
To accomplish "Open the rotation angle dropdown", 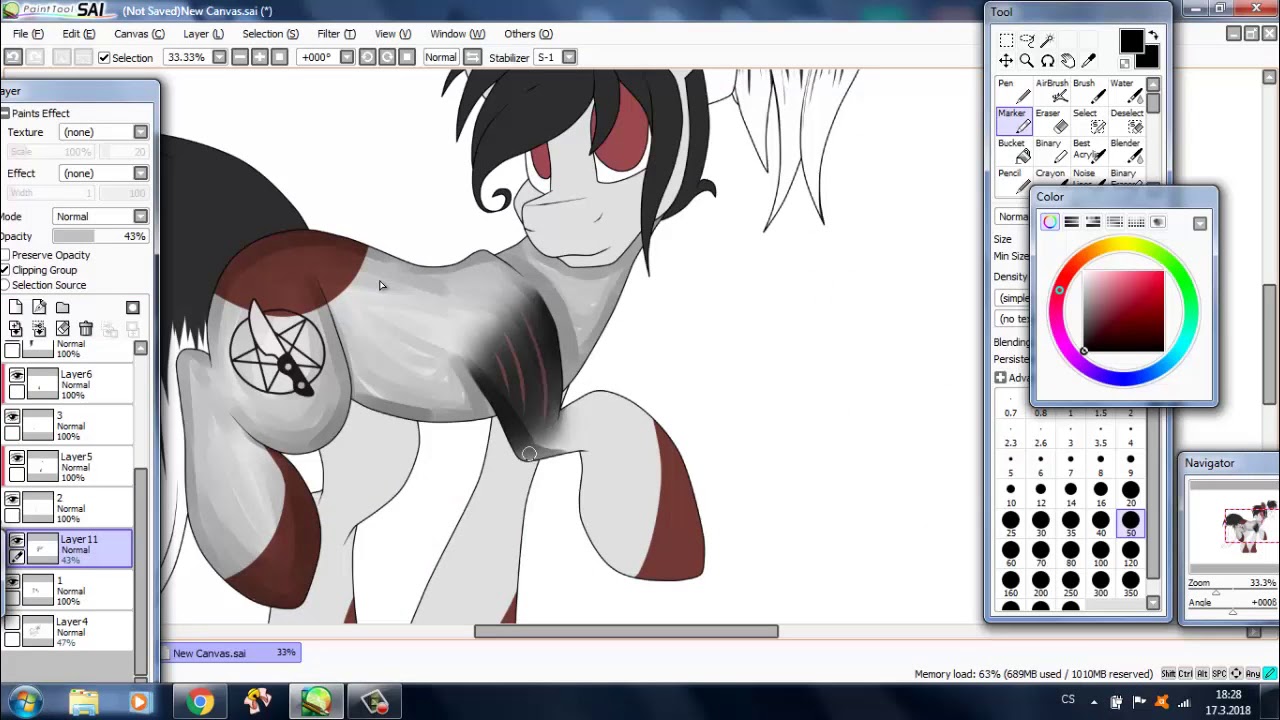I will pyautogui.click(x=346, y=57).
